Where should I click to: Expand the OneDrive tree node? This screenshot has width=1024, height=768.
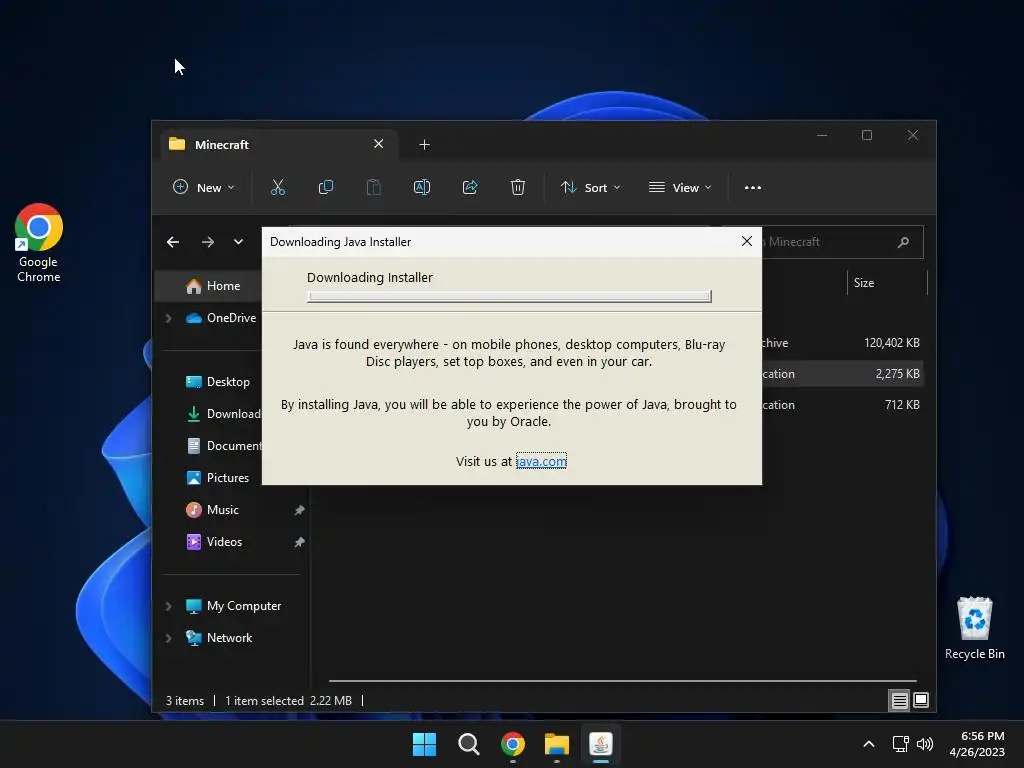point(168,318)
